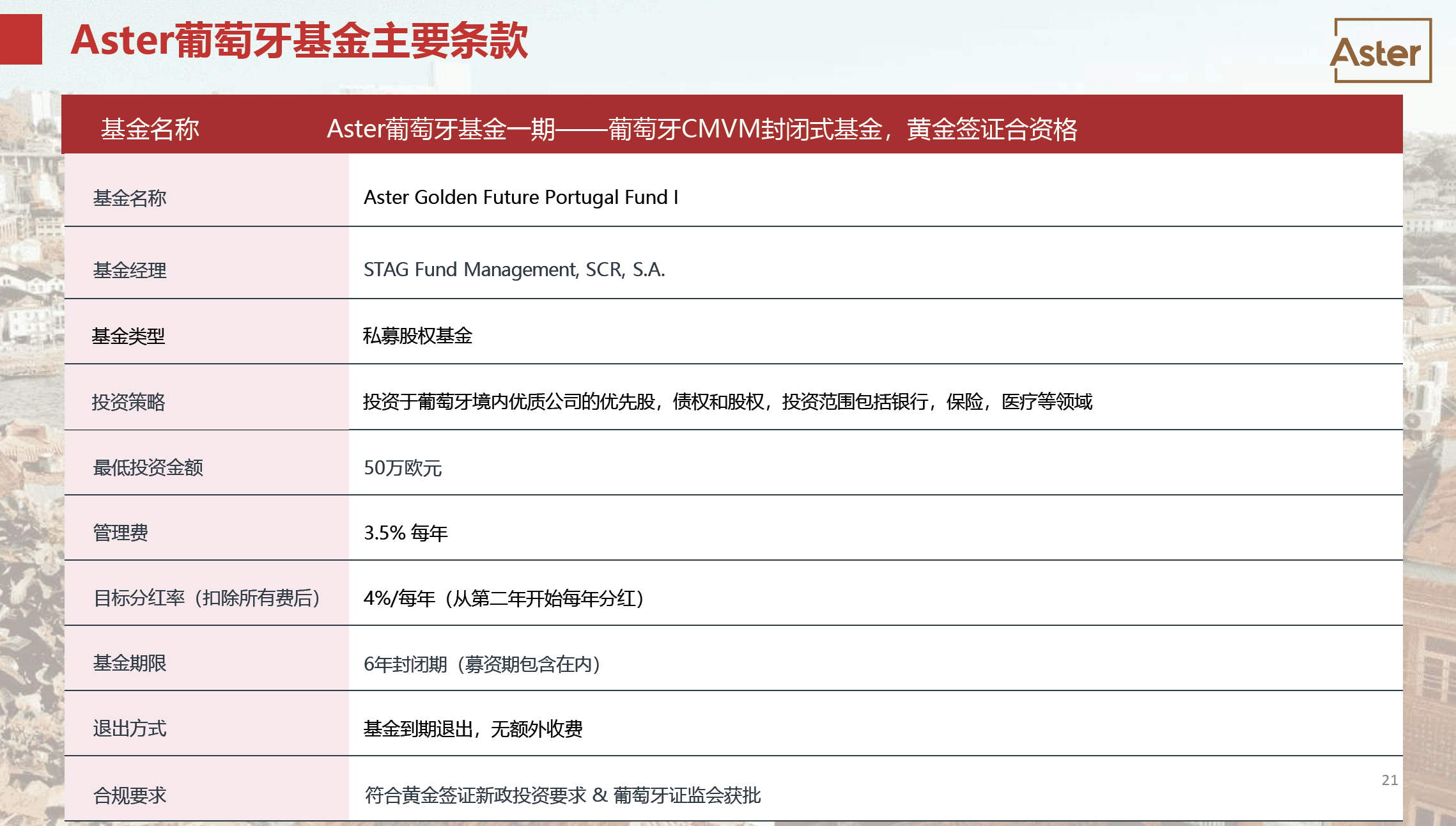The width and height of the screenshot is (1456, 826).
Task: Select the '6年封闭期（募资期包含在内）' value
Action: coord(482,664)
